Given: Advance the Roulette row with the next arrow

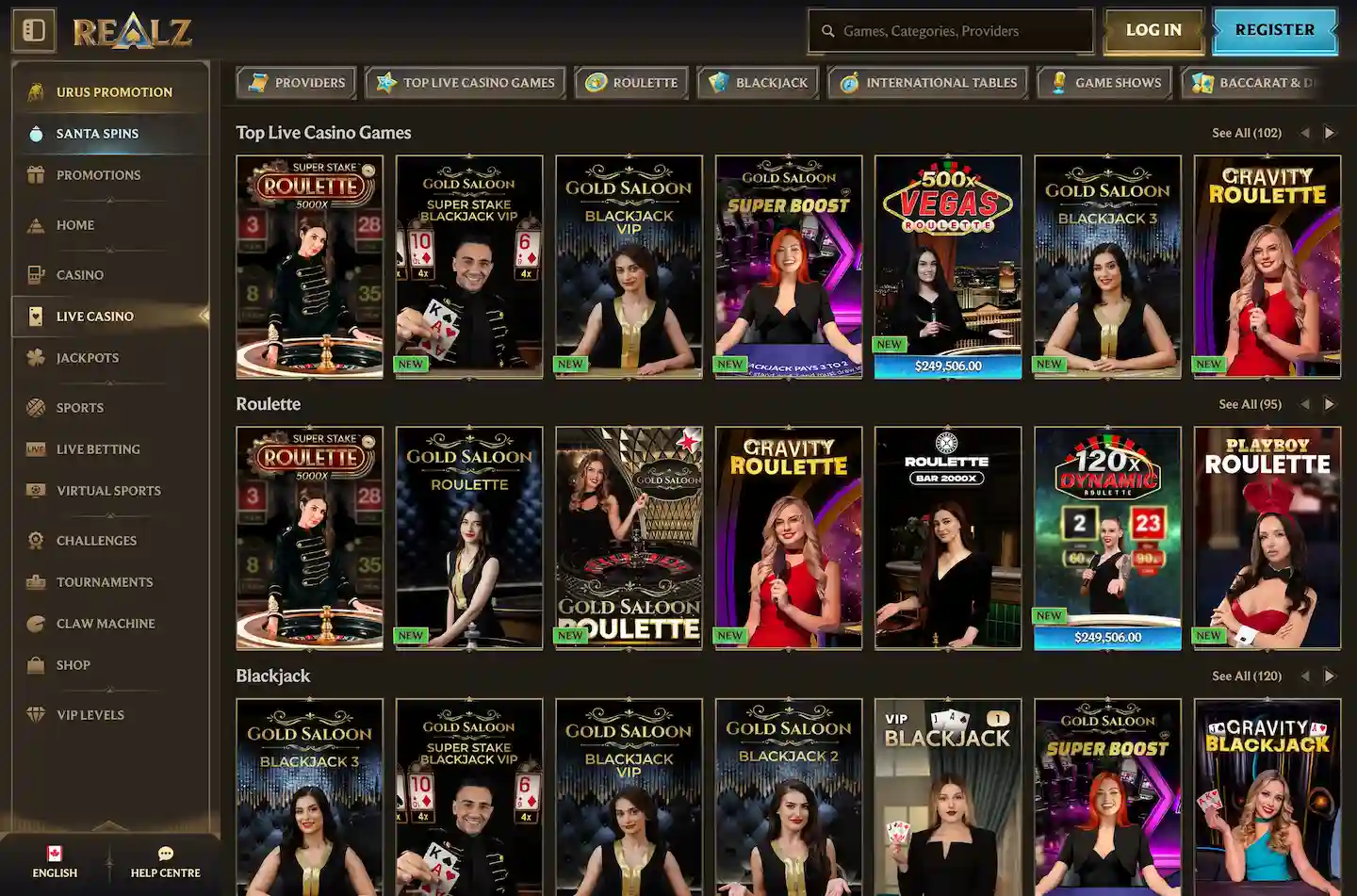Looking at the screenshot, I should (1330, 404).
